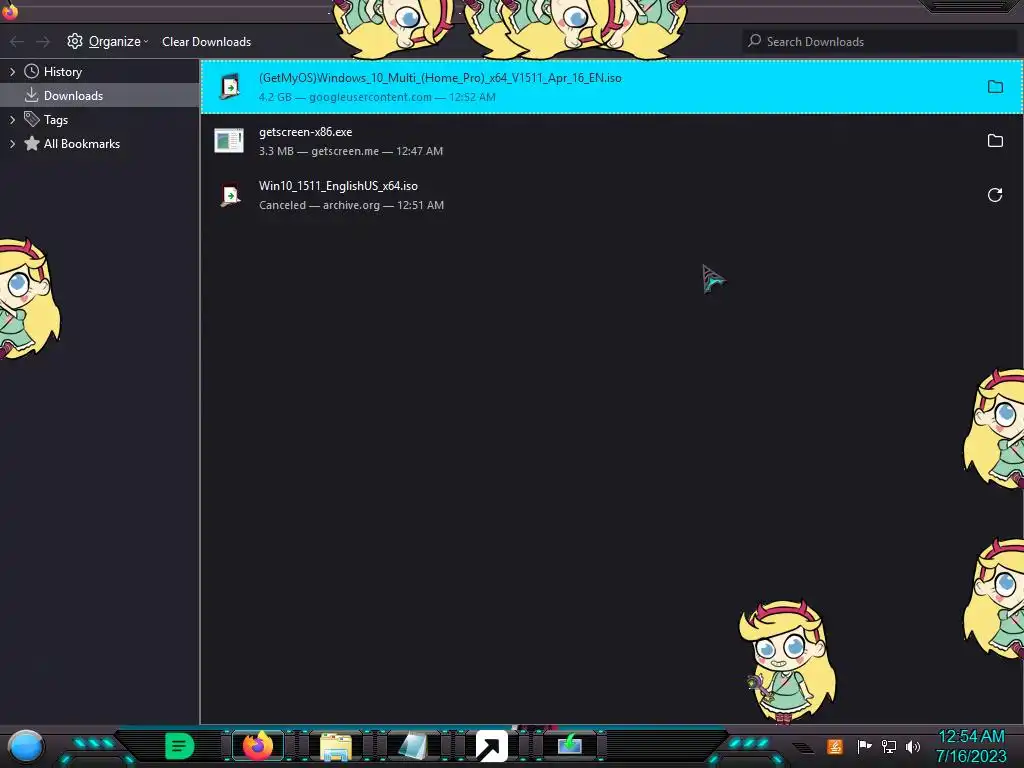Click the 4.2 GB googleusercontent.com details line
The width and height of the screenshot is (1024, 768).
click(377, 97)
